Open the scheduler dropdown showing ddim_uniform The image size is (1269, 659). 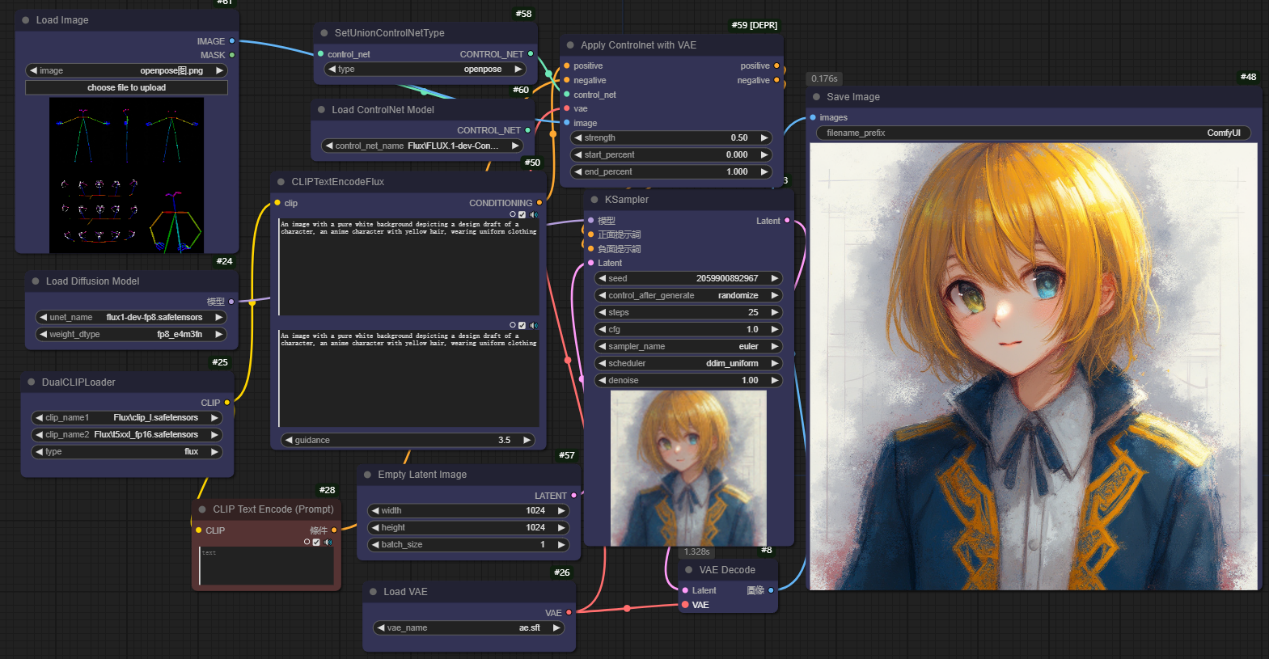(686, 363)
